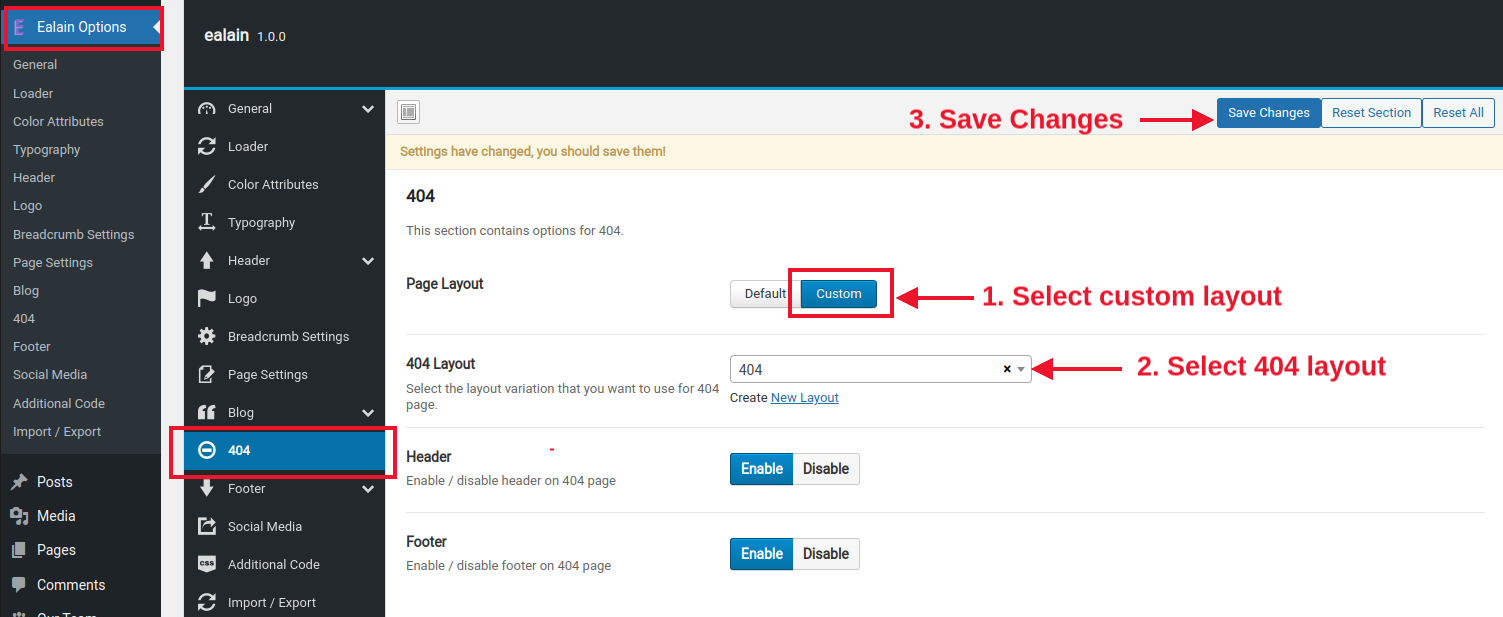The image size is (1503, 617).
Task: Open 404 in sidebar submenu
Action: (24, 318)
